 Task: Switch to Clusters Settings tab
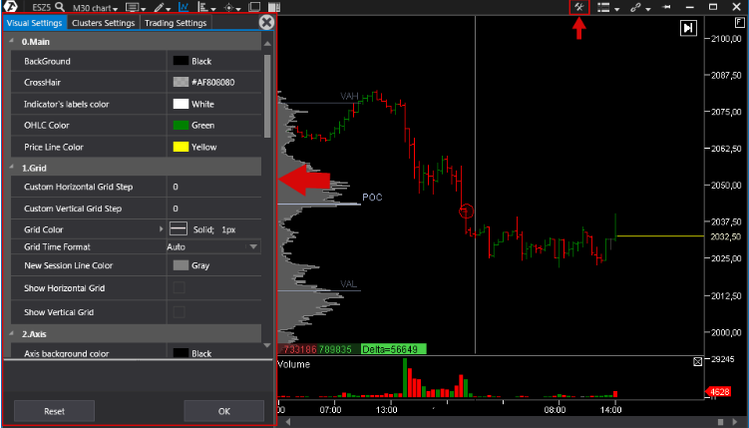(x=103, y=23)
